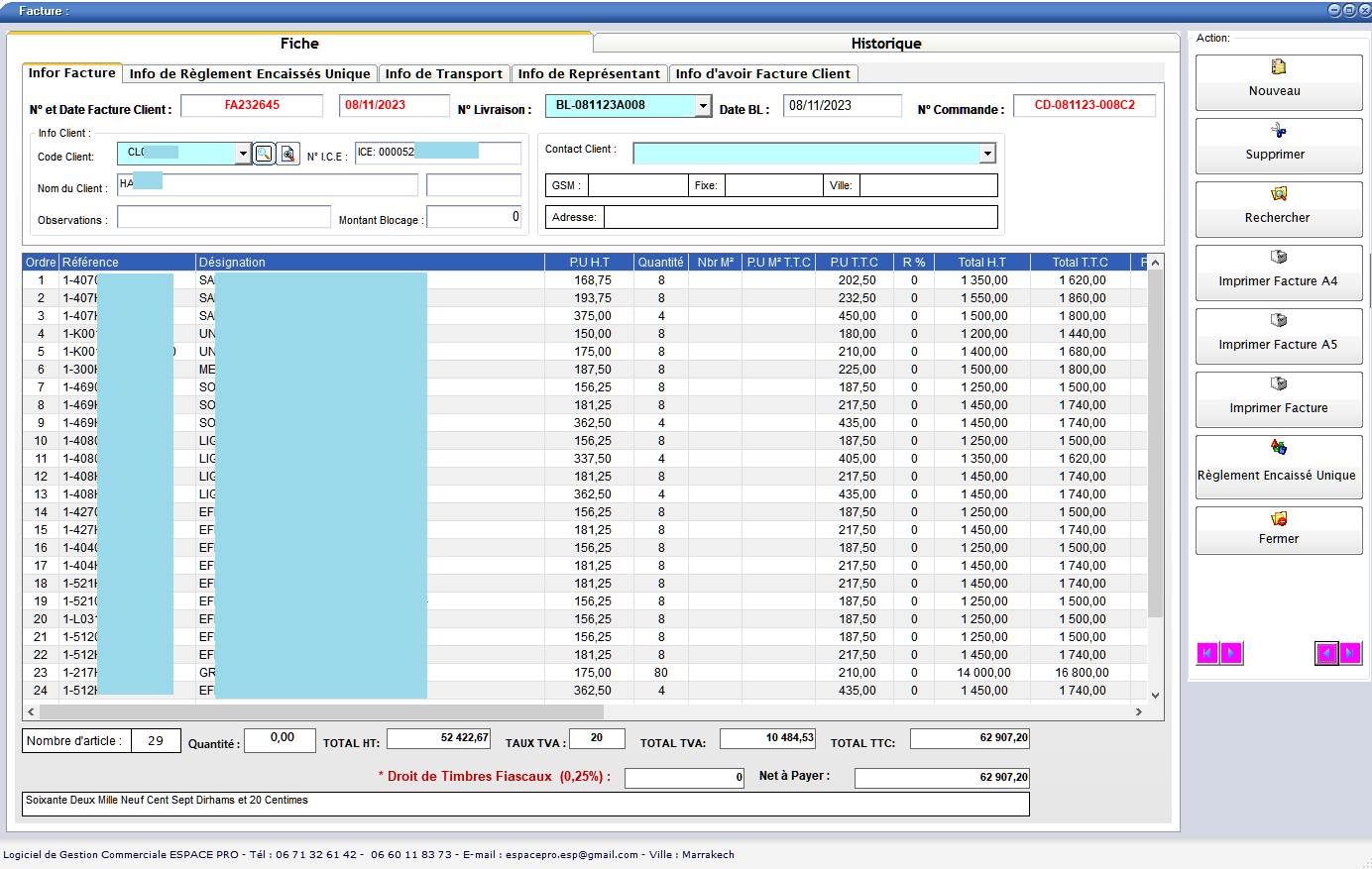Jump to the last record arrow
The image size is (1372, 869).
(1350, 653)
